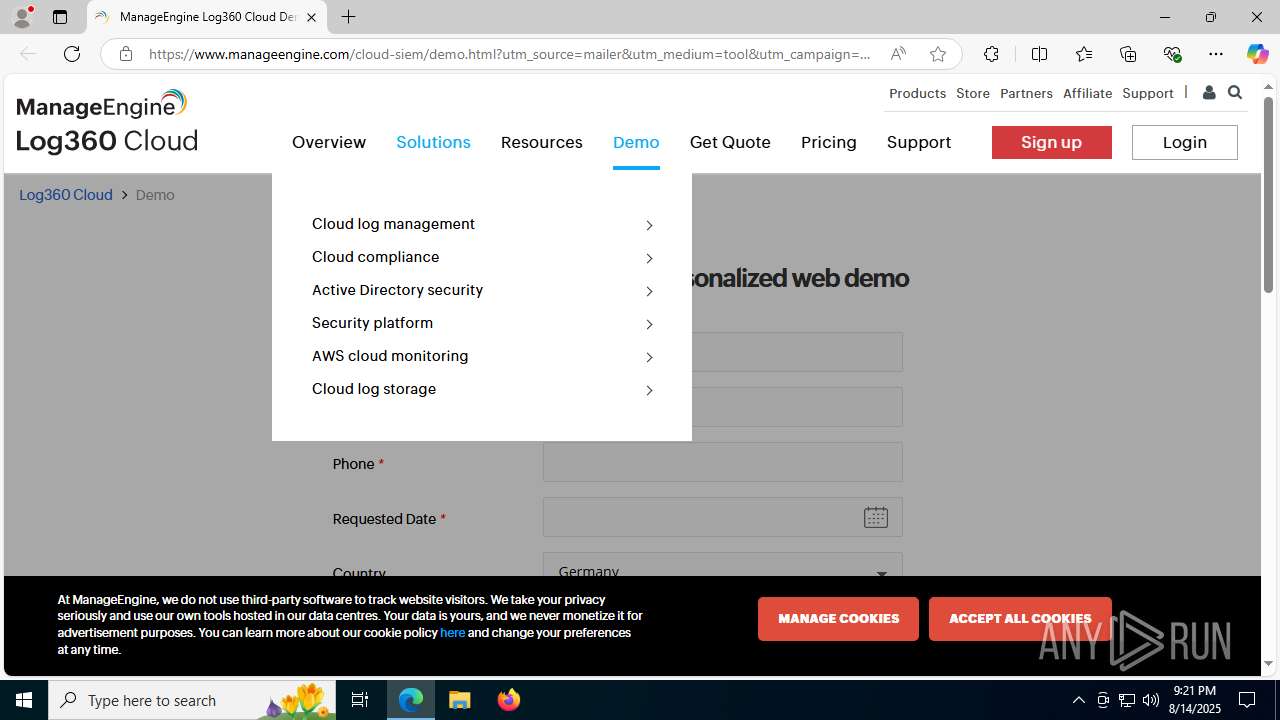
Task: Open the tab actions menu icon
Action: click(60, 17)
